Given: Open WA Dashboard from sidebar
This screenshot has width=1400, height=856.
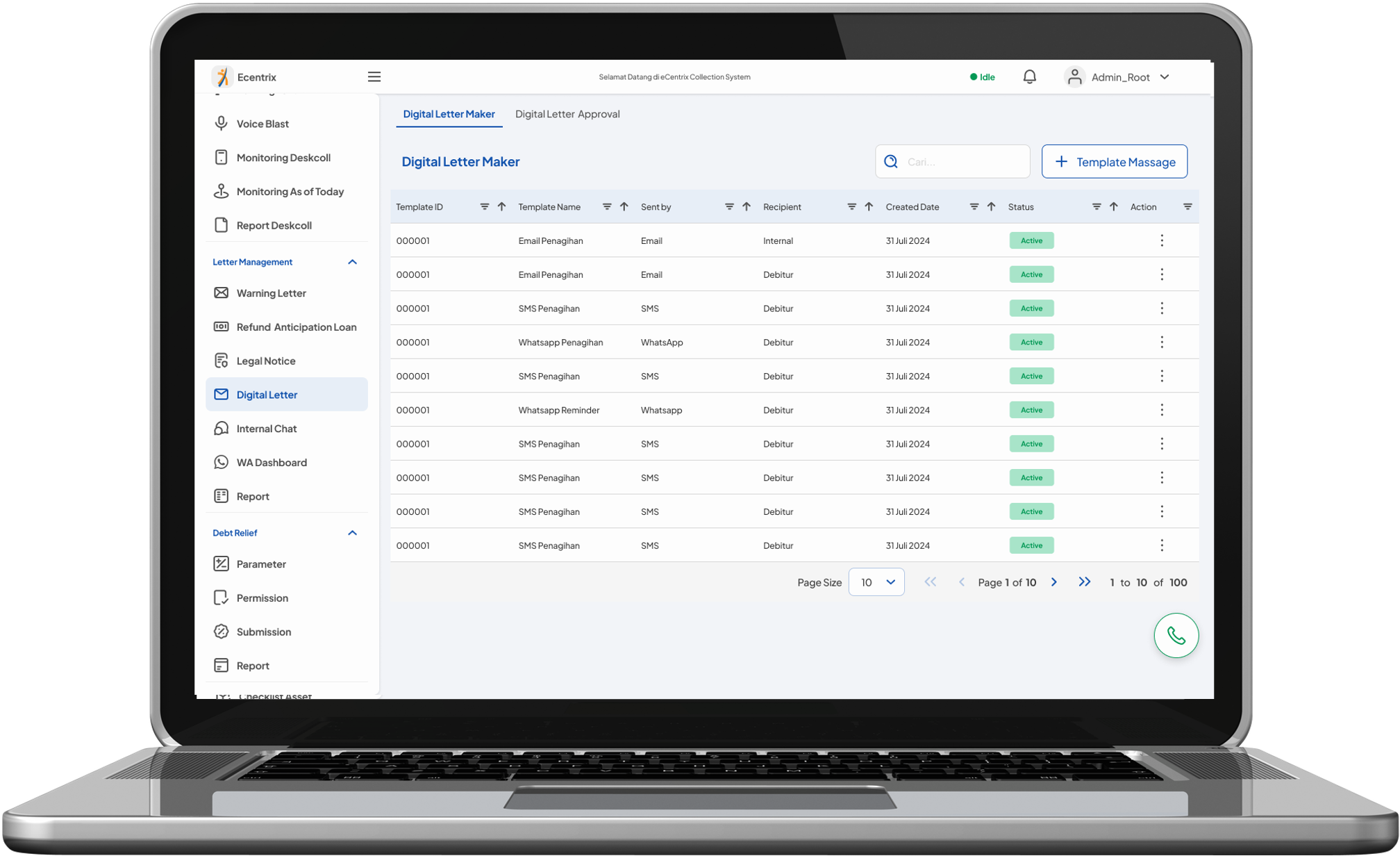Looking at the screenshot, I should [x=272, y=463].
